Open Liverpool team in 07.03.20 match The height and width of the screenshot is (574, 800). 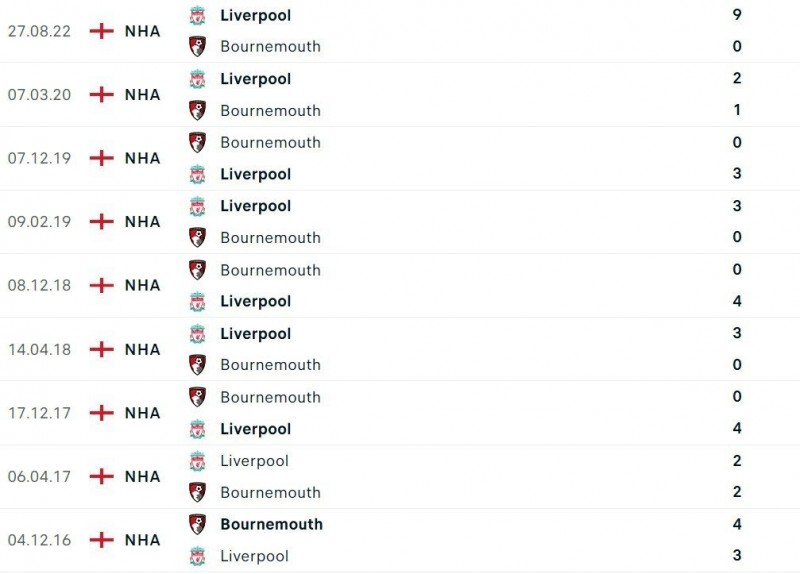point(255,79)
